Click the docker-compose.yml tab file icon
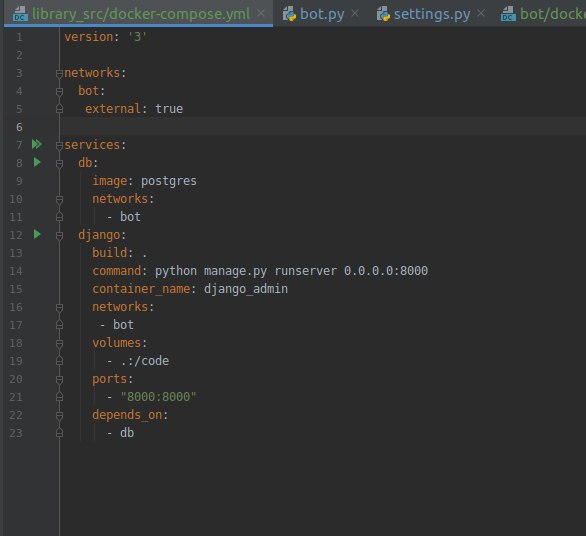Image resolution: width=586 pixels, height=536 pixels. (20, 14)
